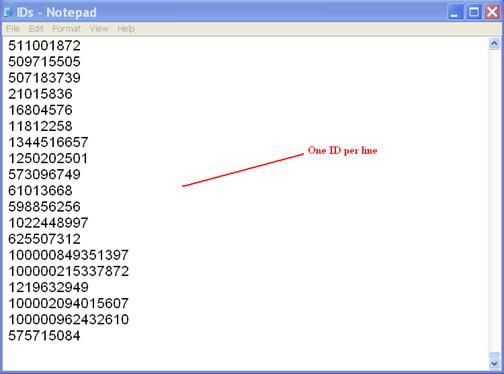Click the line 61013668
Viewport: 504px width, 374px height.
[40, 191]
